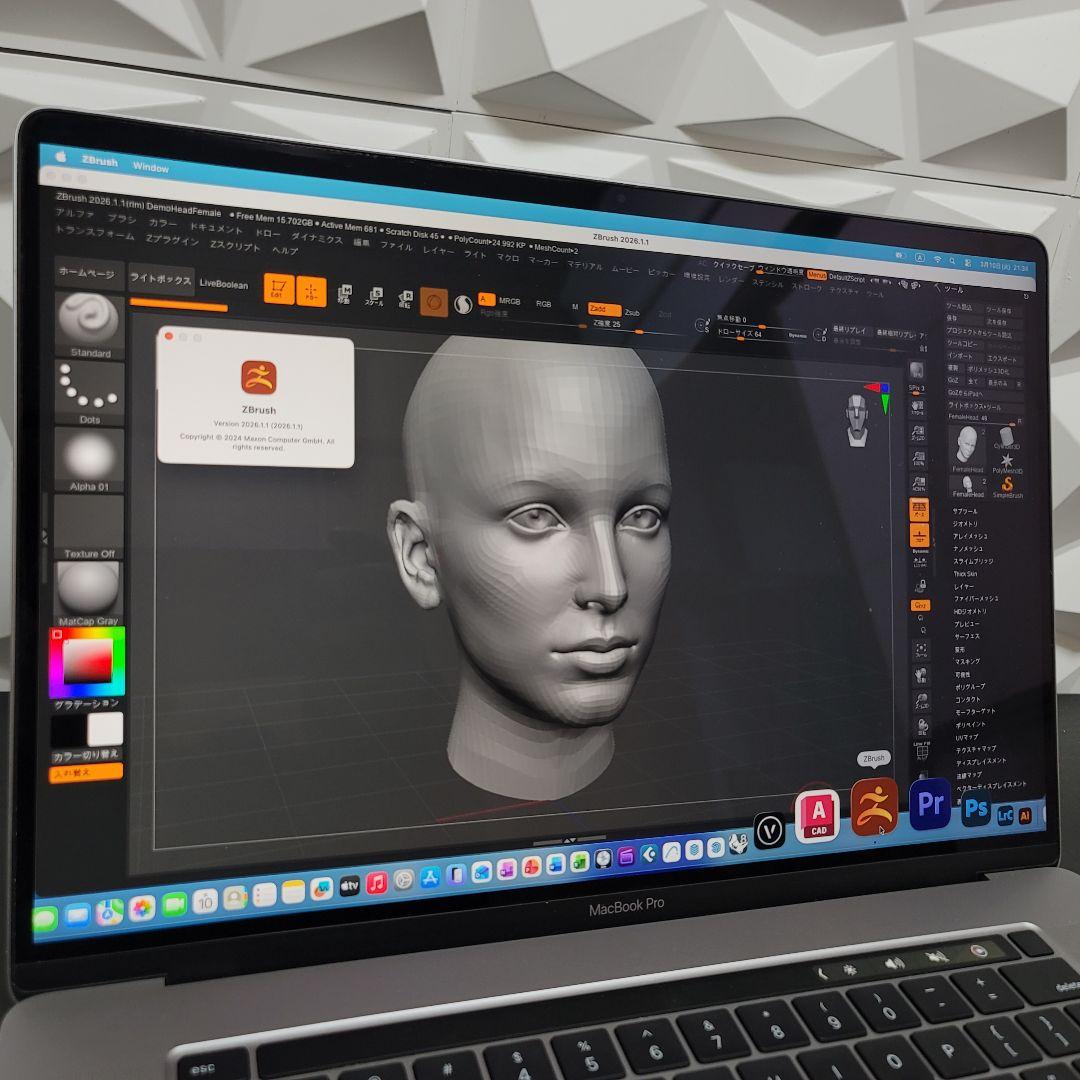
Task: Click the red gradient color picker
Action: [x=88, y=658]
